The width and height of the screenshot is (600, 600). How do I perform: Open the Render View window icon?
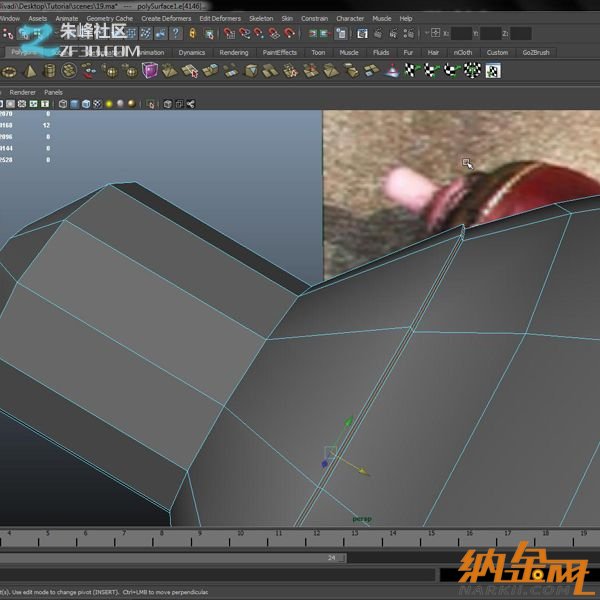tap(362, 34)
